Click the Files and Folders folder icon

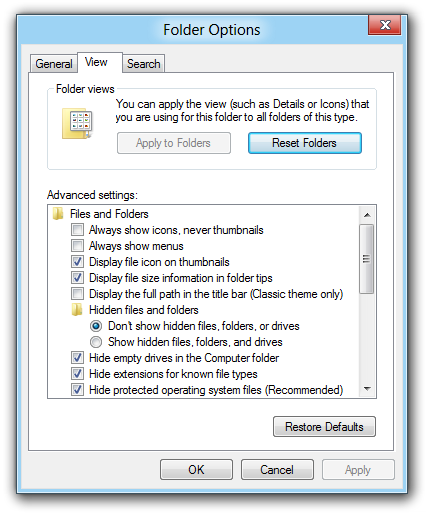pos(58,214)
